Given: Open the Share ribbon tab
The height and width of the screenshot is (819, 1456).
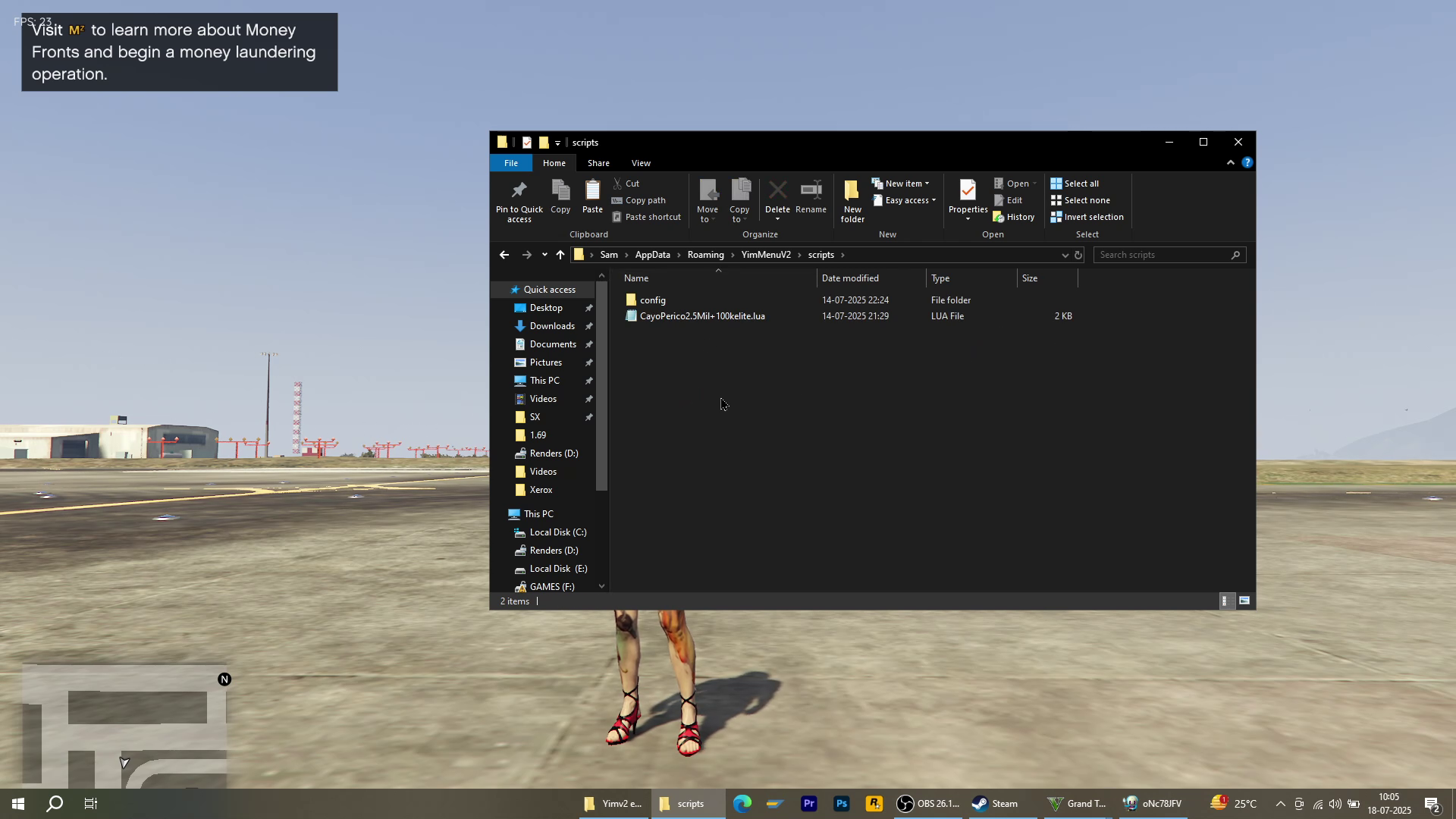Looking at the screenshot, I should (598, 163).
